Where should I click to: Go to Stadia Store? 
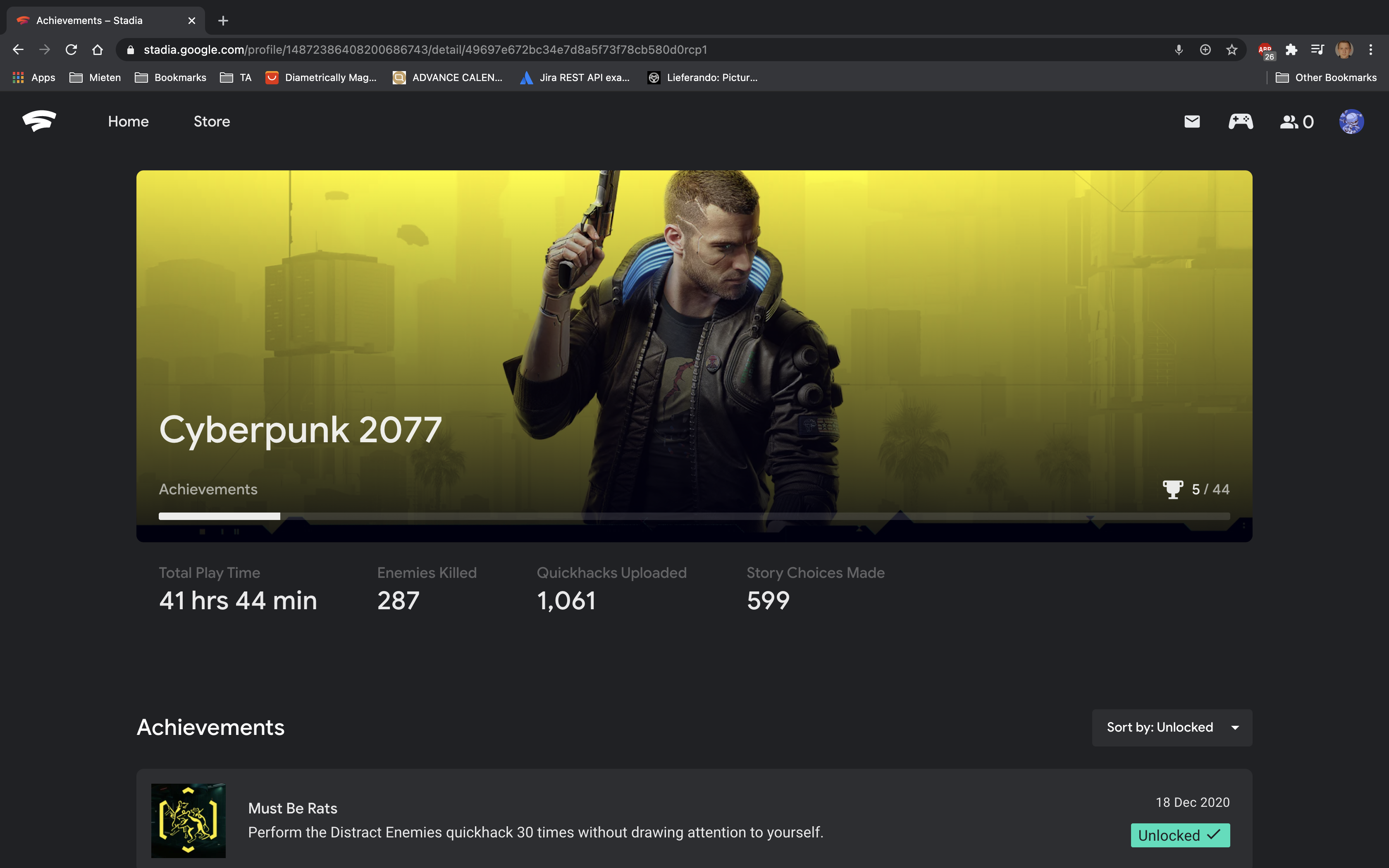[x=212, y=122]
